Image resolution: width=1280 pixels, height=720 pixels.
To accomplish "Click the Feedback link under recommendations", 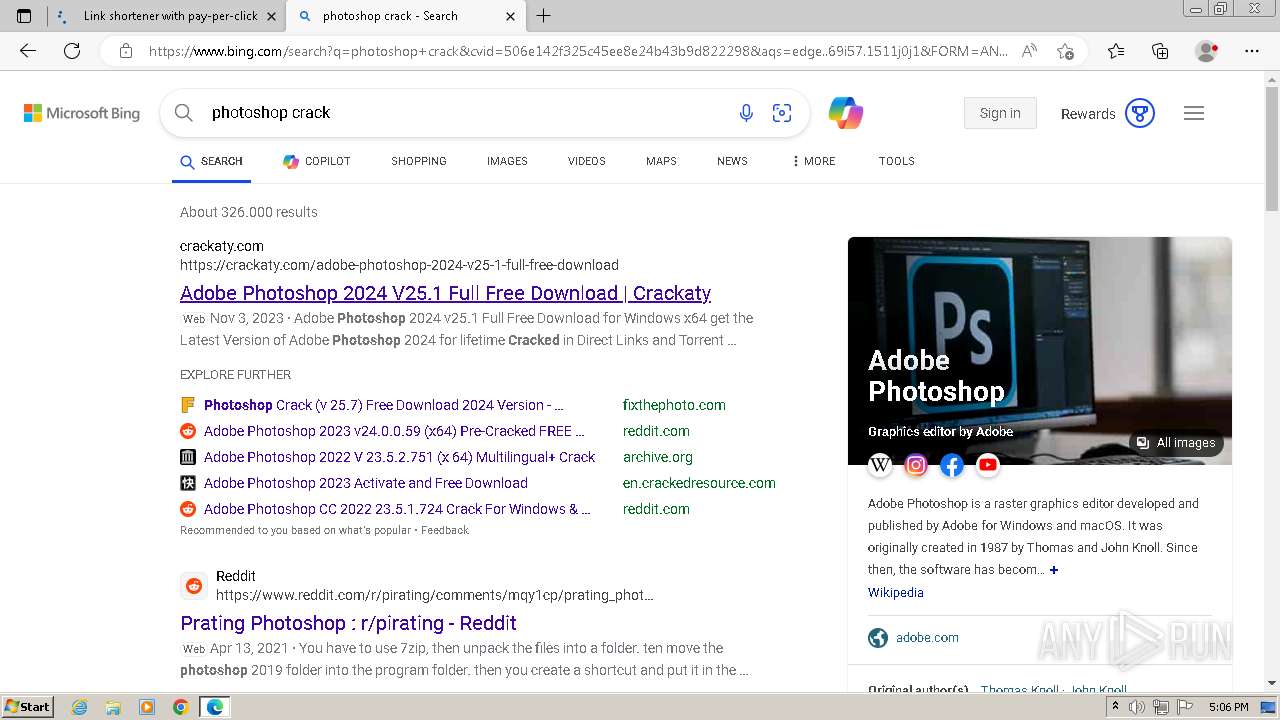I will [x=445, y=530].
